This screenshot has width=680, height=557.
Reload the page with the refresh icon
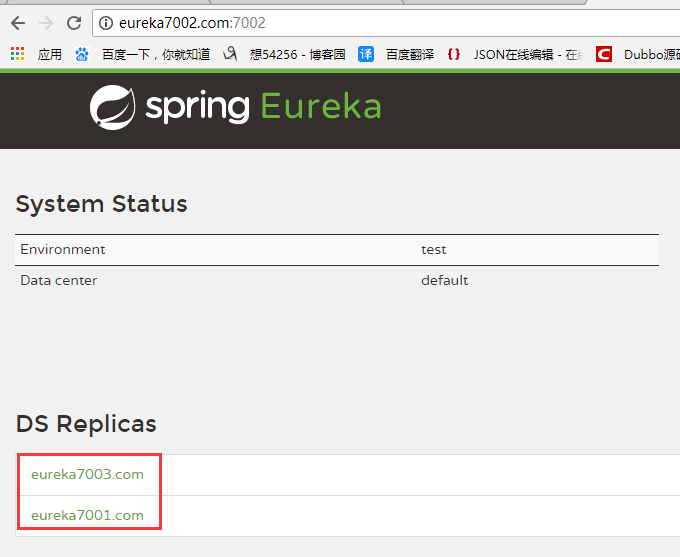coord(74,23)
